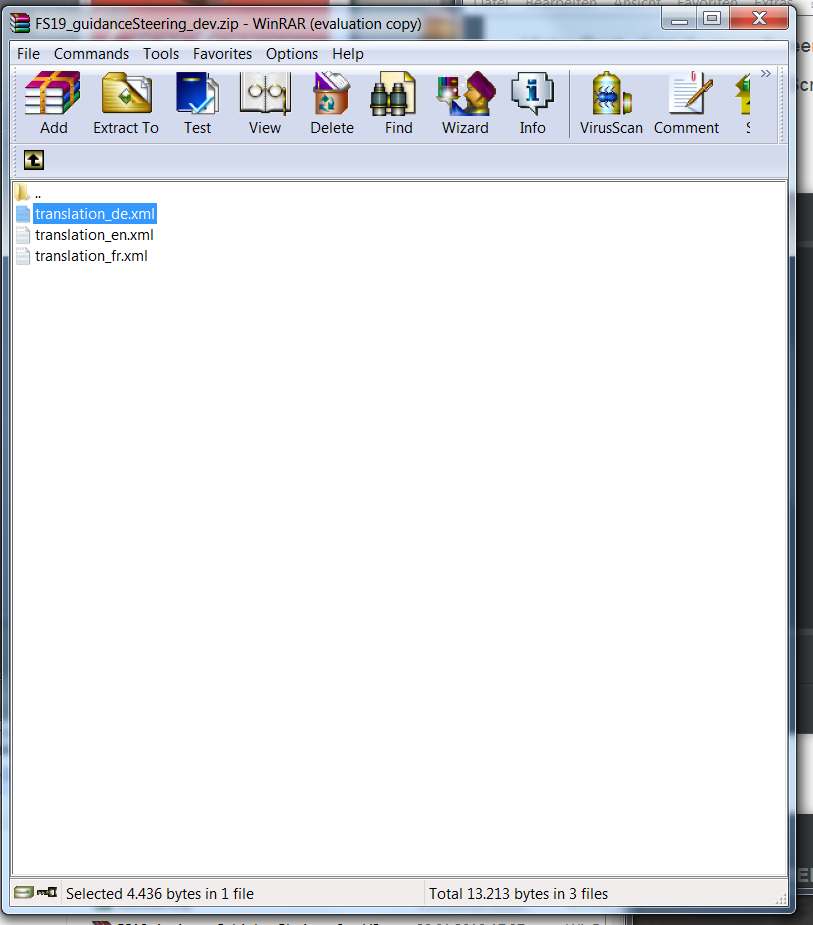Run Test on archived files
This screenshot has height=925, width=813.
(197, 103)
